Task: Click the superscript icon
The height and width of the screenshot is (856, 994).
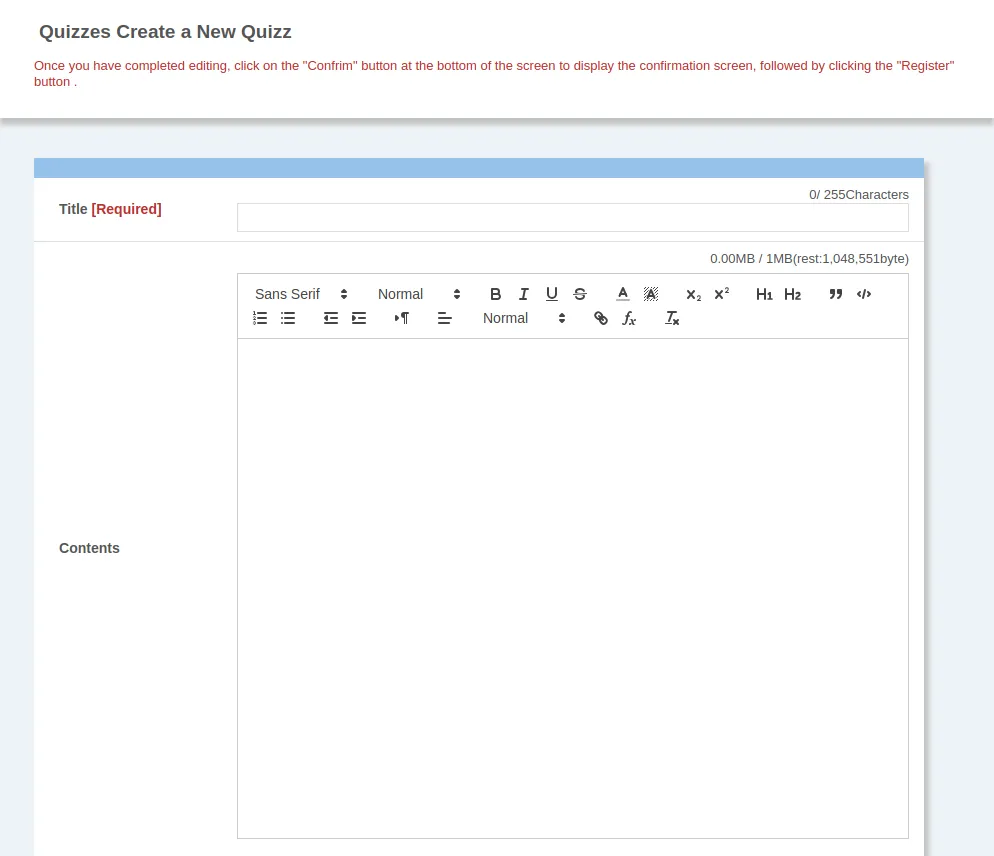Action: click(x=721, y=294)
